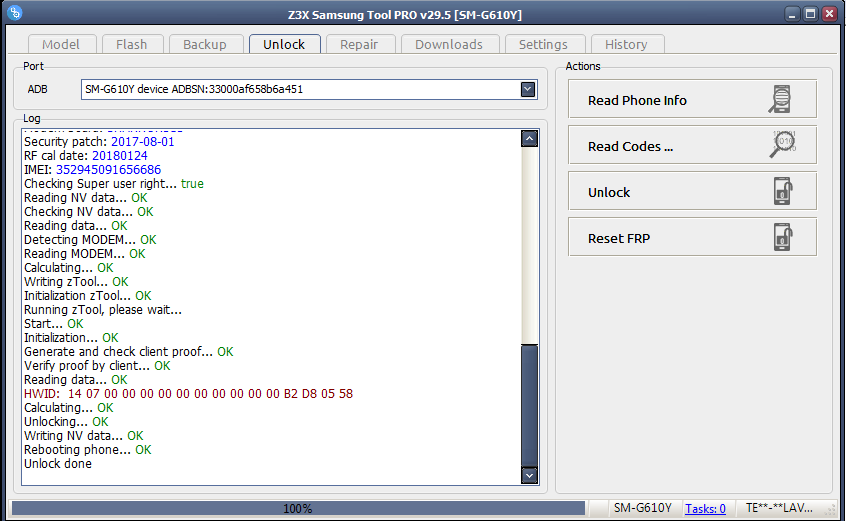The image size is (846, 521).
Task: Click the 'Rebooting phone... OK' log line
Action: point(87,450)
